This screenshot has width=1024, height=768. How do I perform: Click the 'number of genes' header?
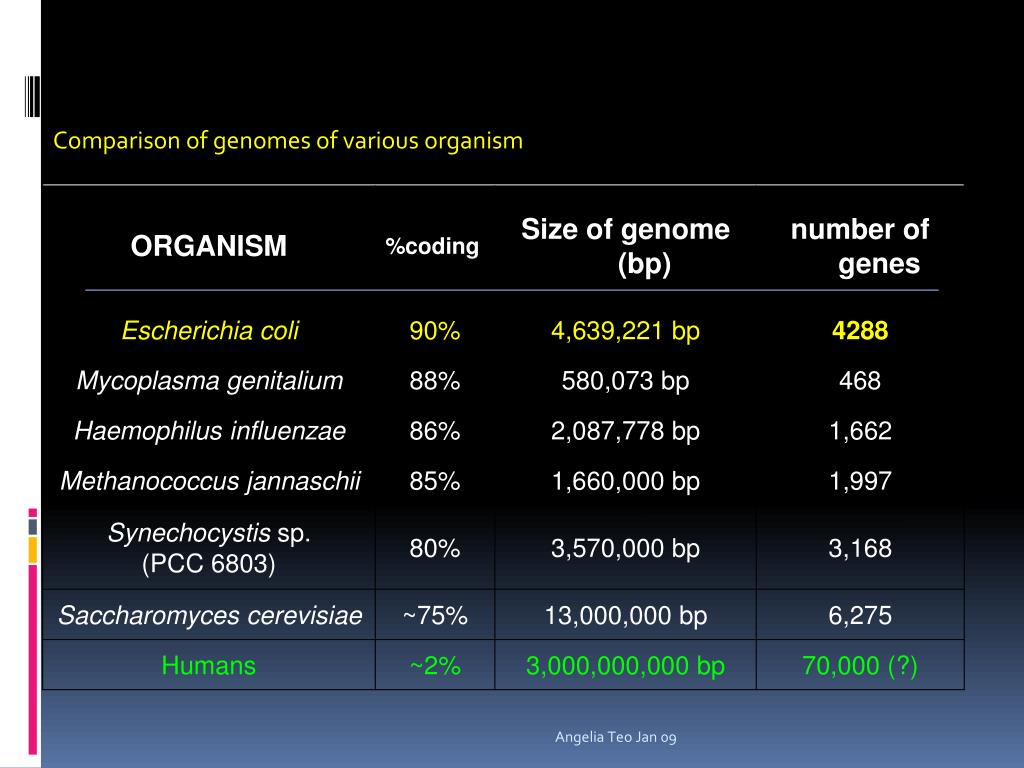click(x=860, y=246)
